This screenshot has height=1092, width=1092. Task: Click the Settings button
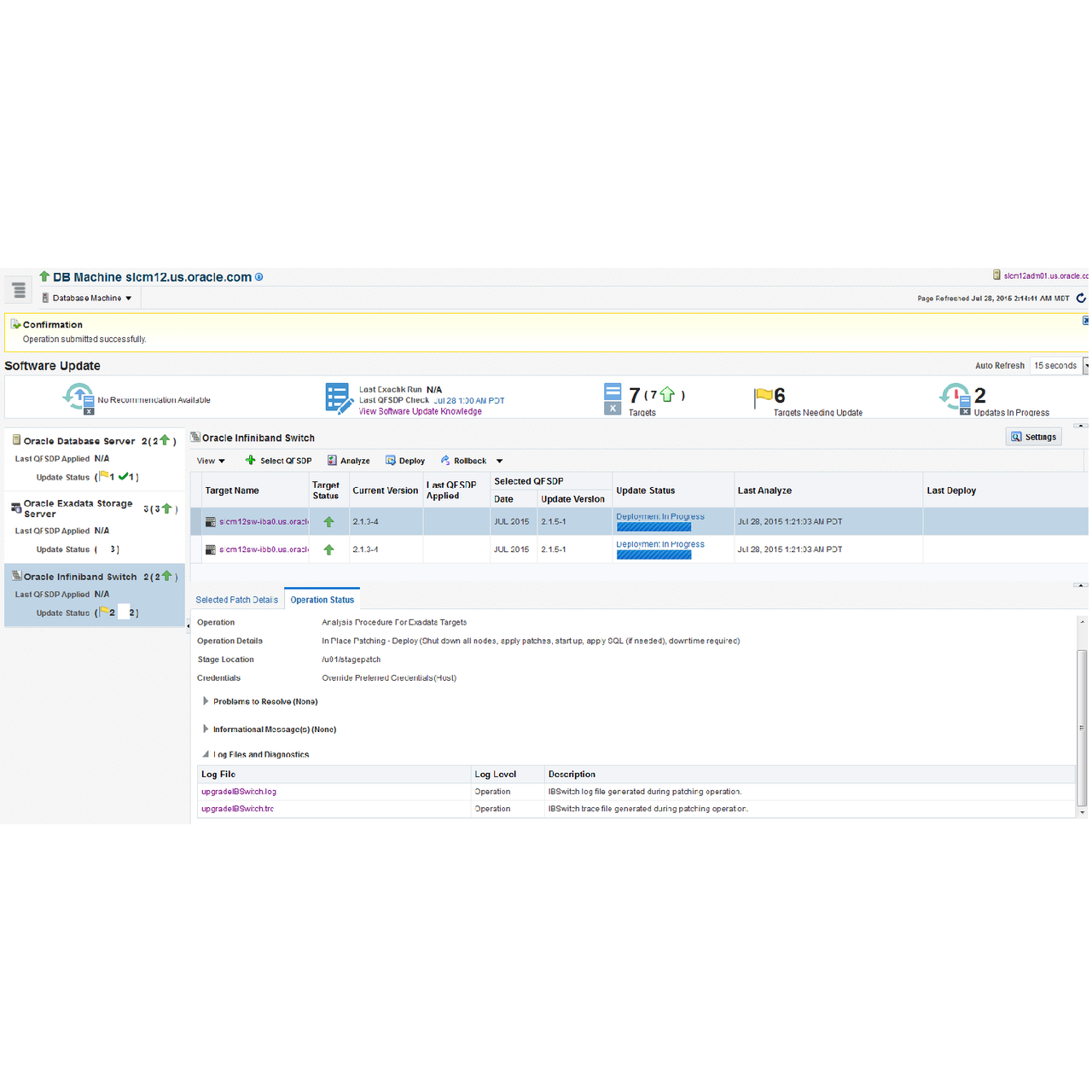coord(1033,437)
